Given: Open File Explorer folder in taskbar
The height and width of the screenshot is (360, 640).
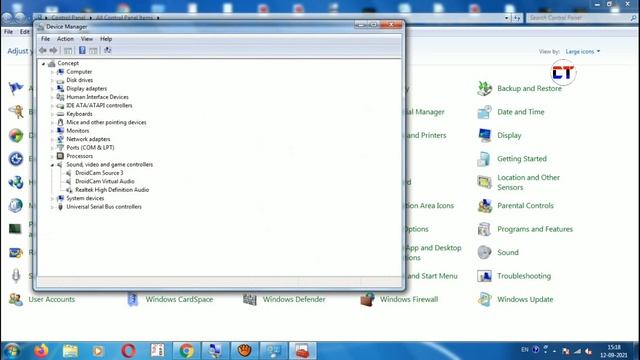Looking at the screenshot, I should 70,351.
